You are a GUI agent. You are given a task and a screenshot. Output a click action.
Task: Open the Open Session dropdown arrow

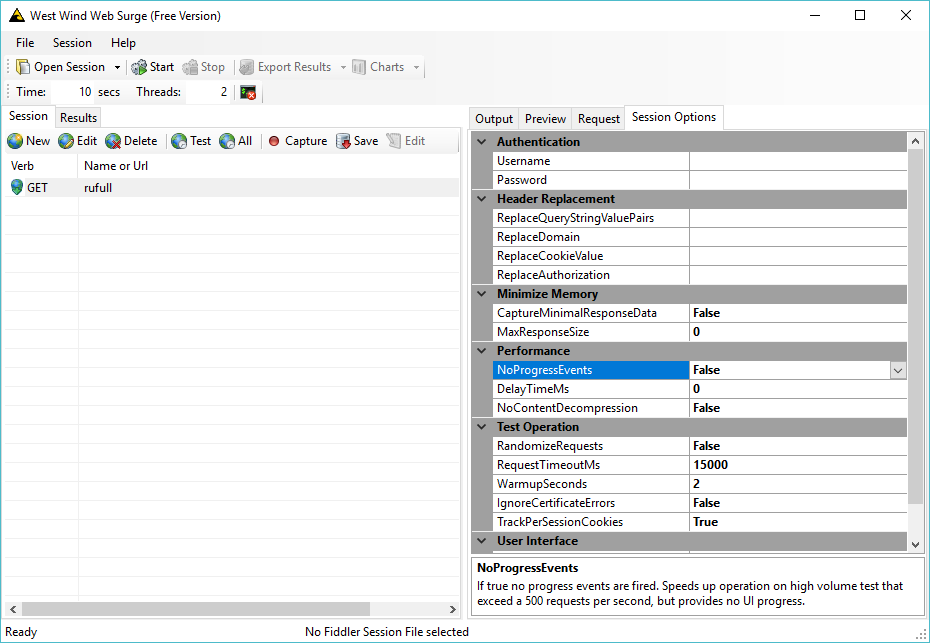117,67
